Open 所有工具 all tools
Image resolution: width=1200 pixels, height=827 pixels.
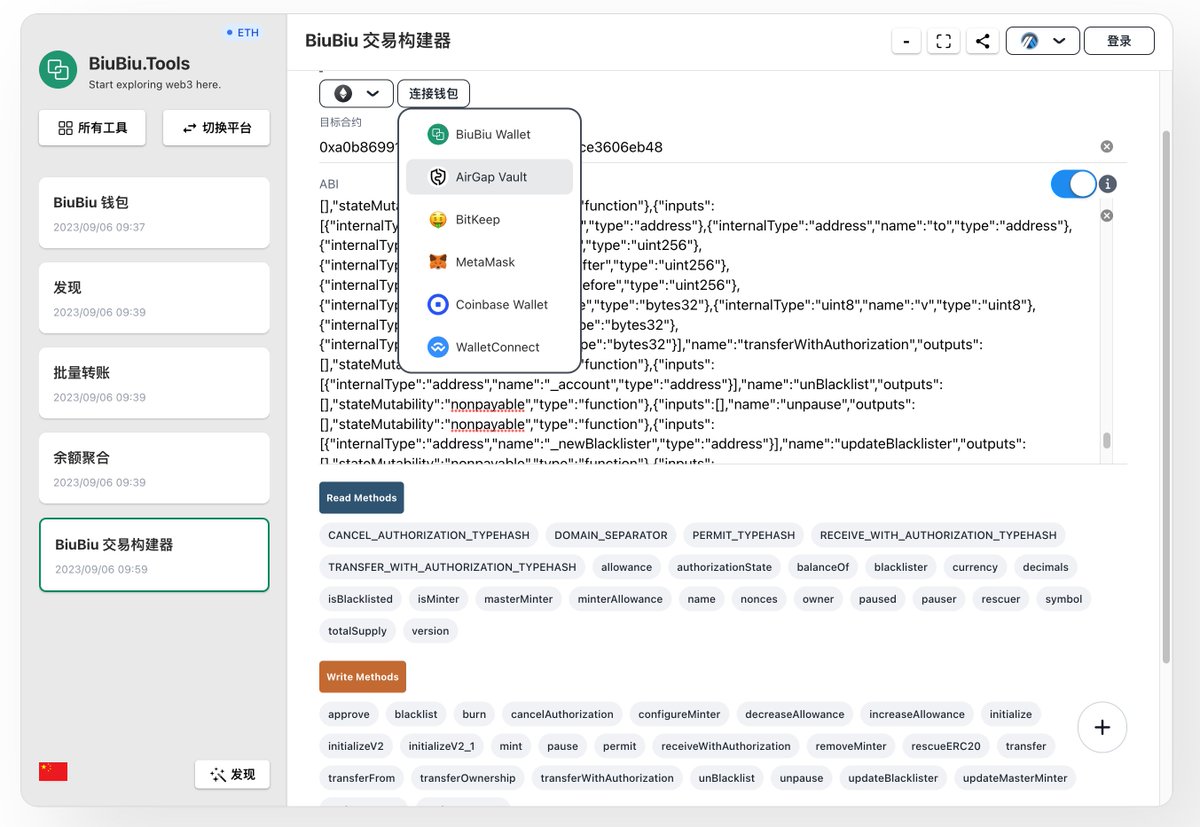(92, 128)
